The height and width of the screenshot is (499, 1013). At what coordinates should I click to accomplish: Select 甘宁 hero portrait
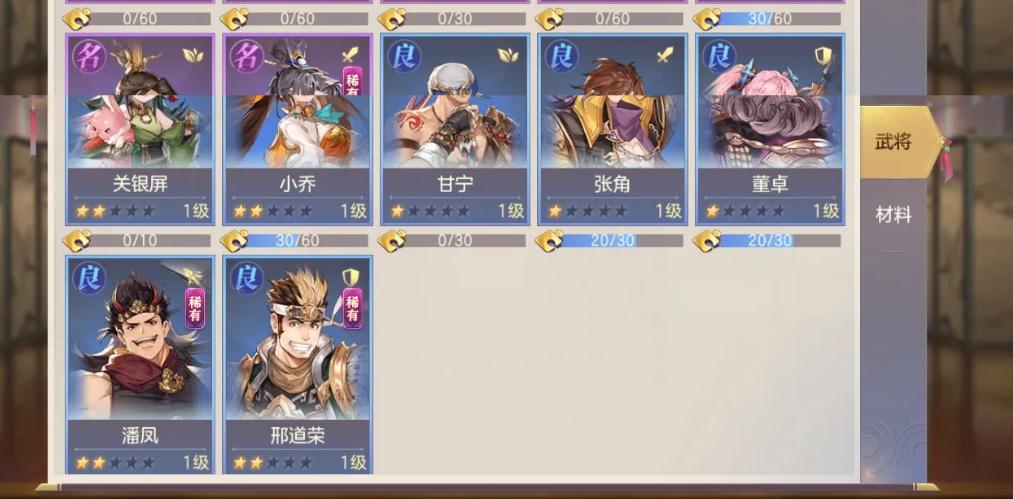[x=455, y=102]
